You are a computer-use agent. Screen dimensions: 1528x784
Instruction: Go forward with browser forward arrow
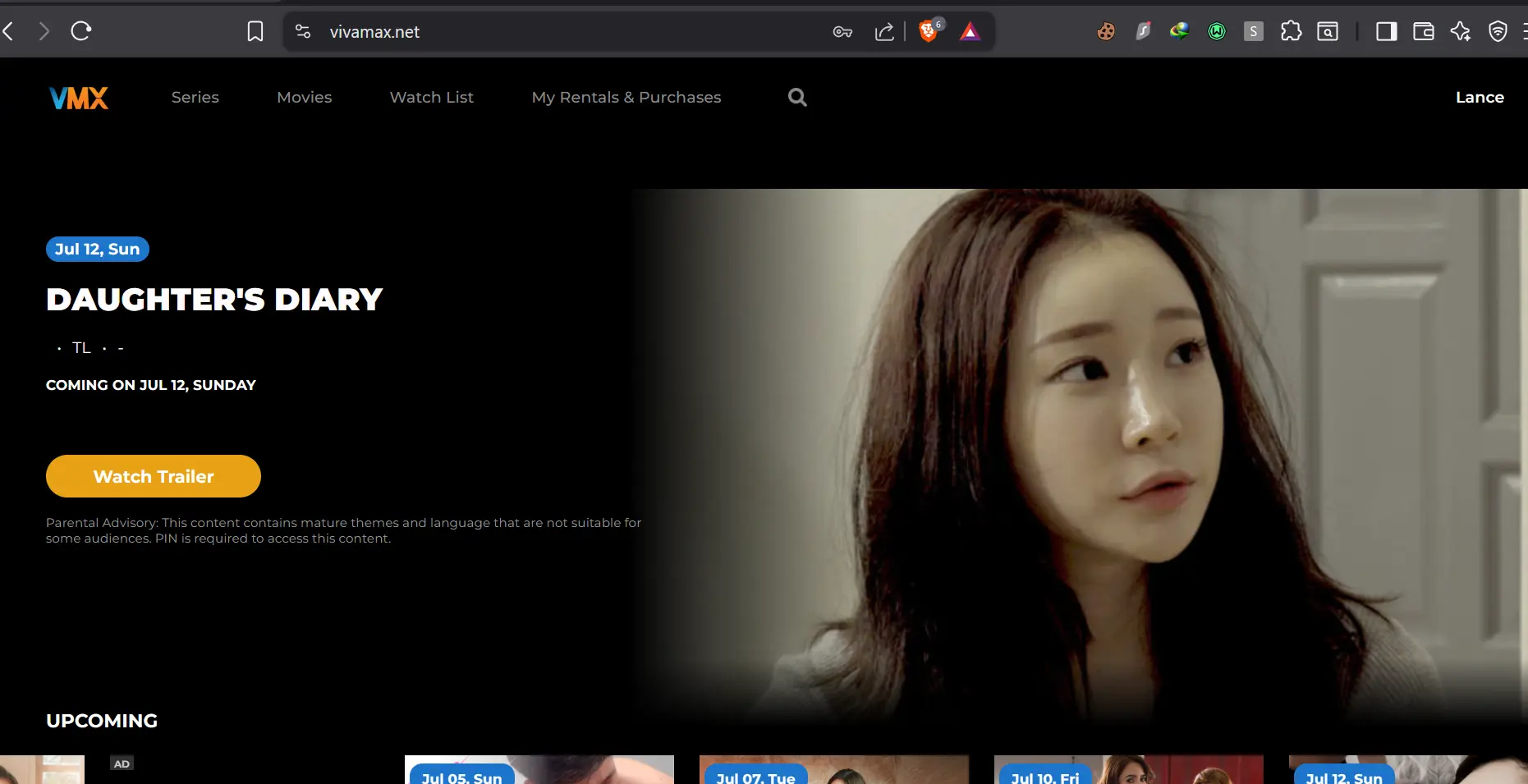point(44,32)
